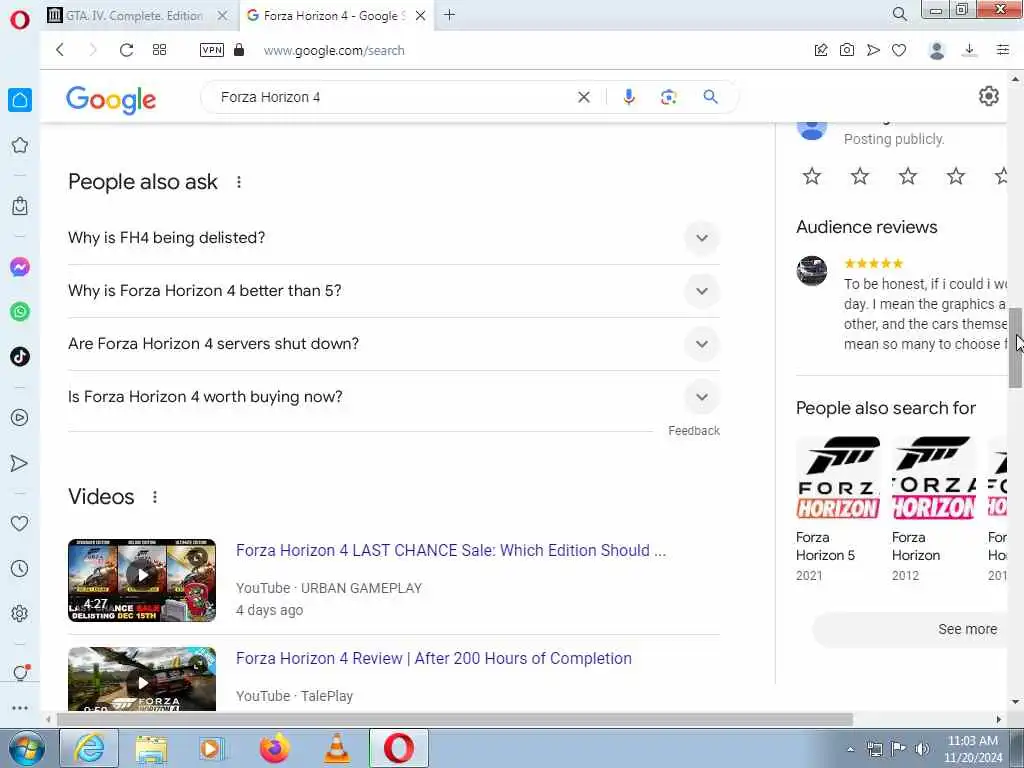Viewport: 1024px width, 768px height.
Task: Open the profile account icon
Action: [x=936, y=50]
